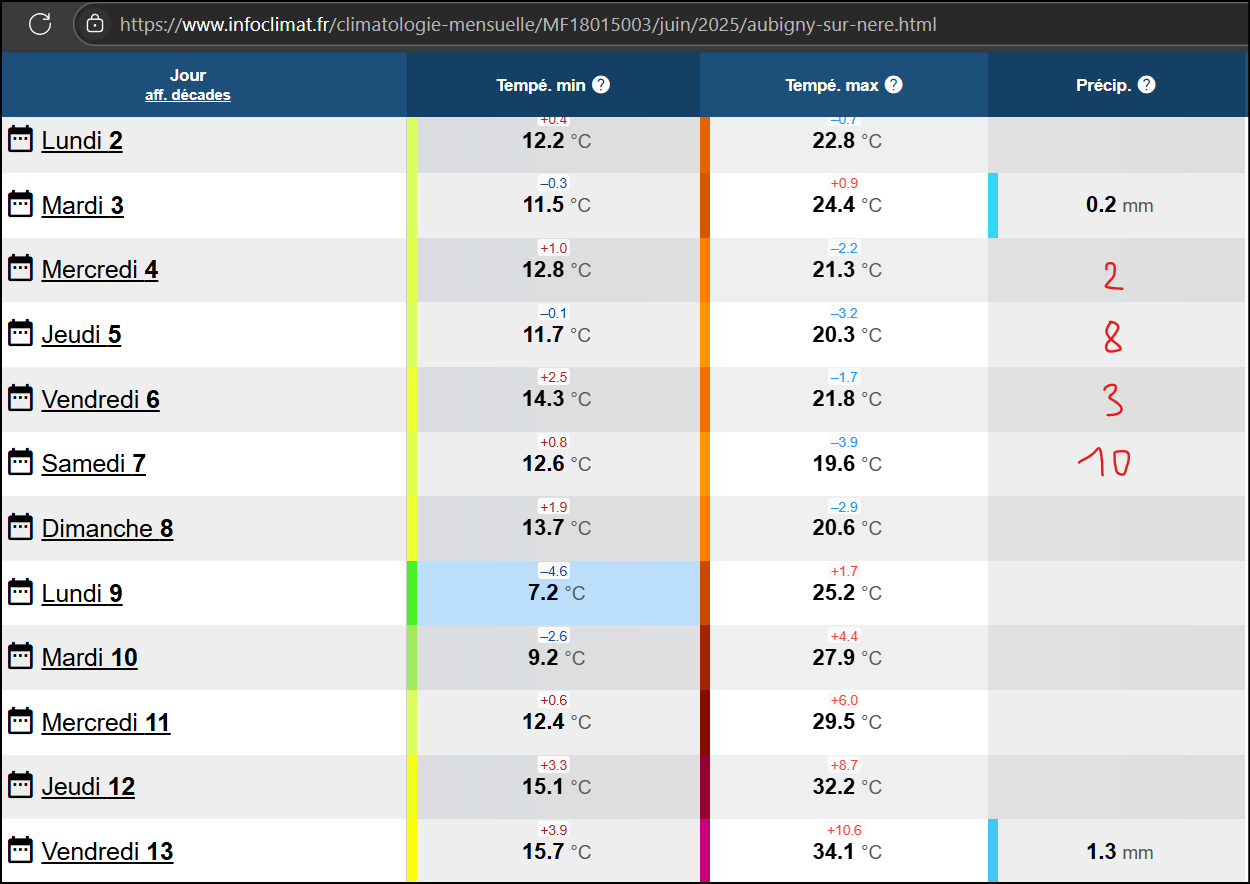Click the help icon next to Tempé. max
The height and width of the screenshot is (884, 1250).
[x=894, y=85]
